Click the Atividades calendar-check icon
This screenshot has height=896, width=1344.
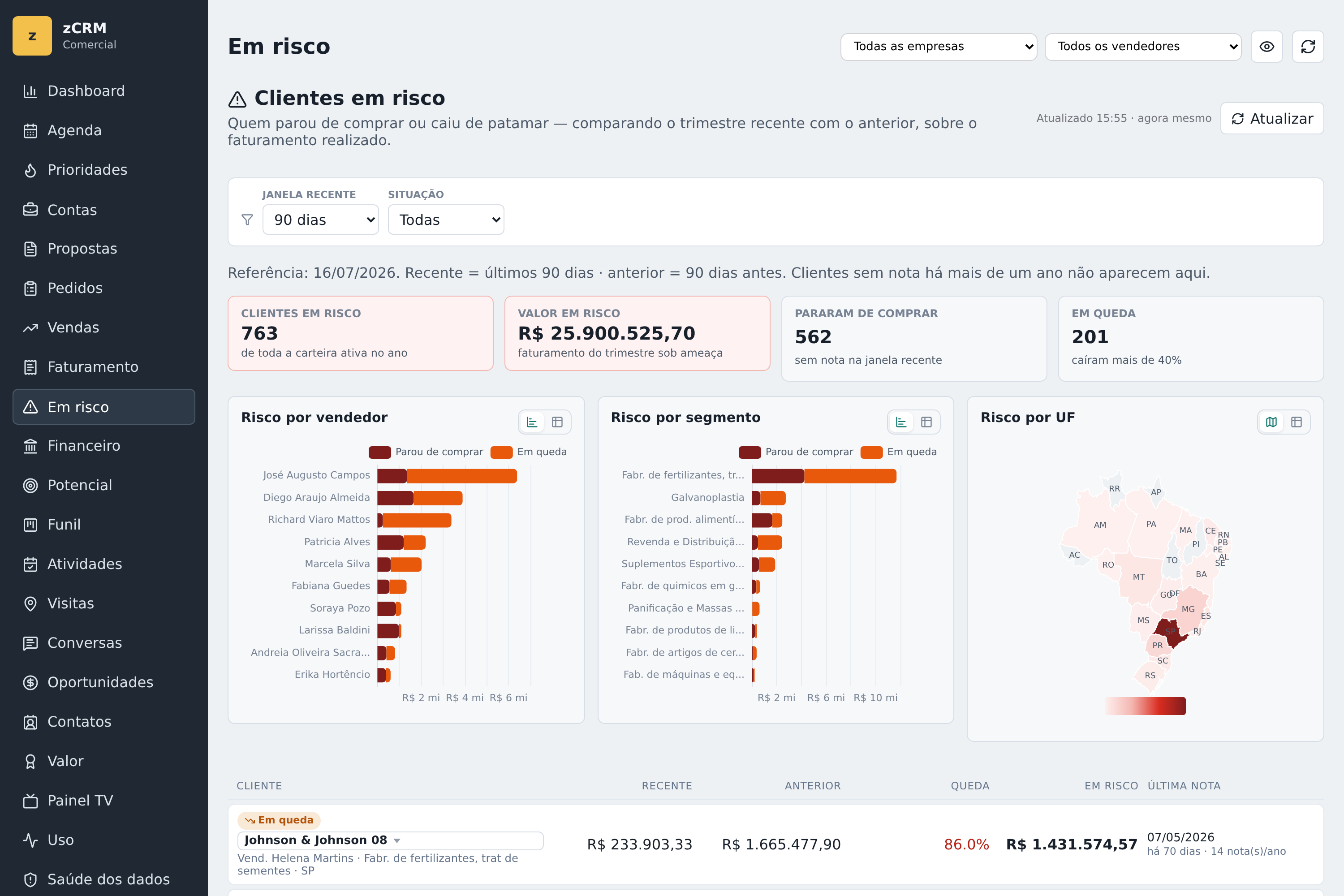(x=30, y=564)
